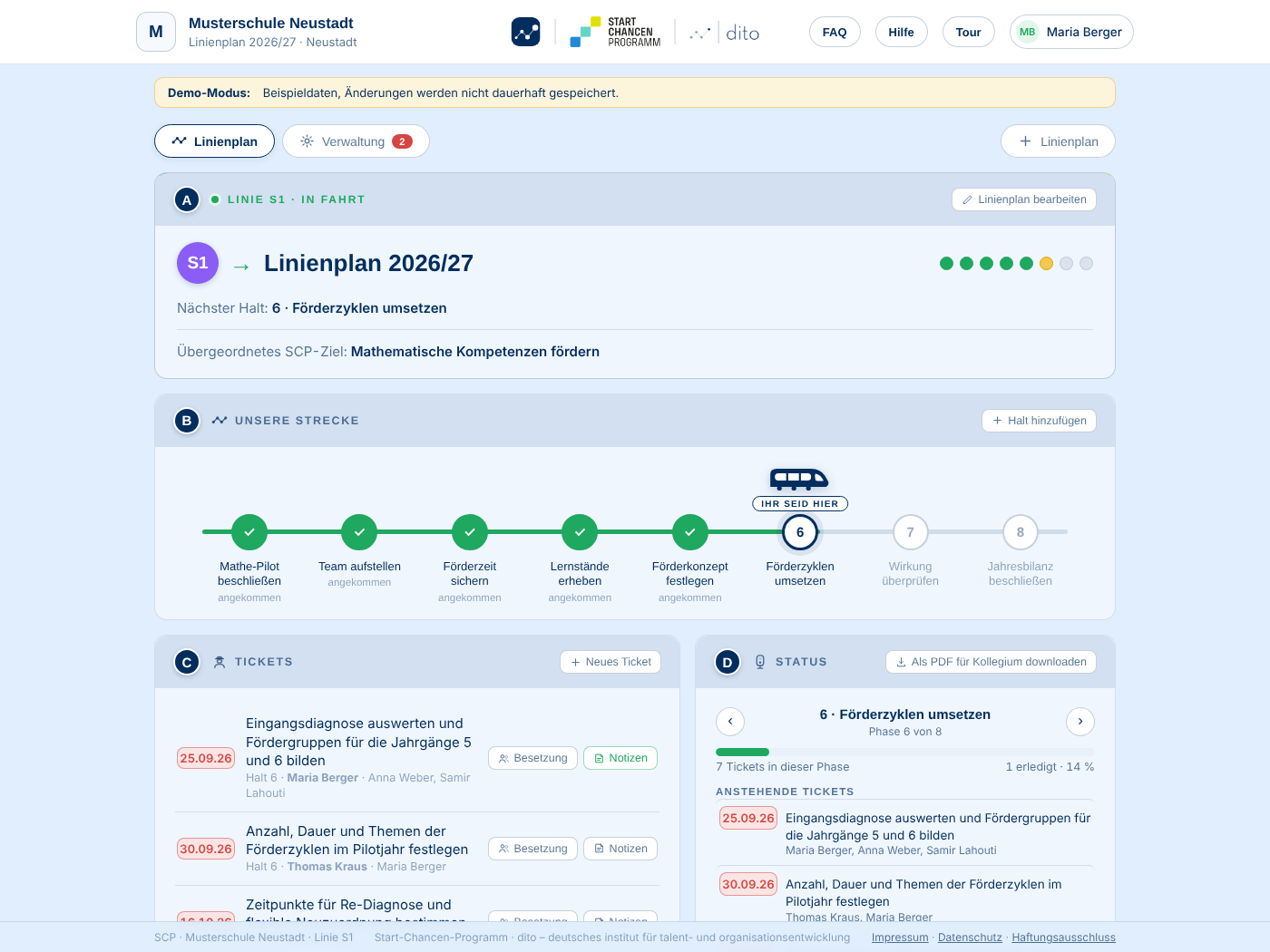Image resolution: width=1270 pixels, height=952 pixels.
Task: Click the train icon above stop 6
Action: coord(799,479)
